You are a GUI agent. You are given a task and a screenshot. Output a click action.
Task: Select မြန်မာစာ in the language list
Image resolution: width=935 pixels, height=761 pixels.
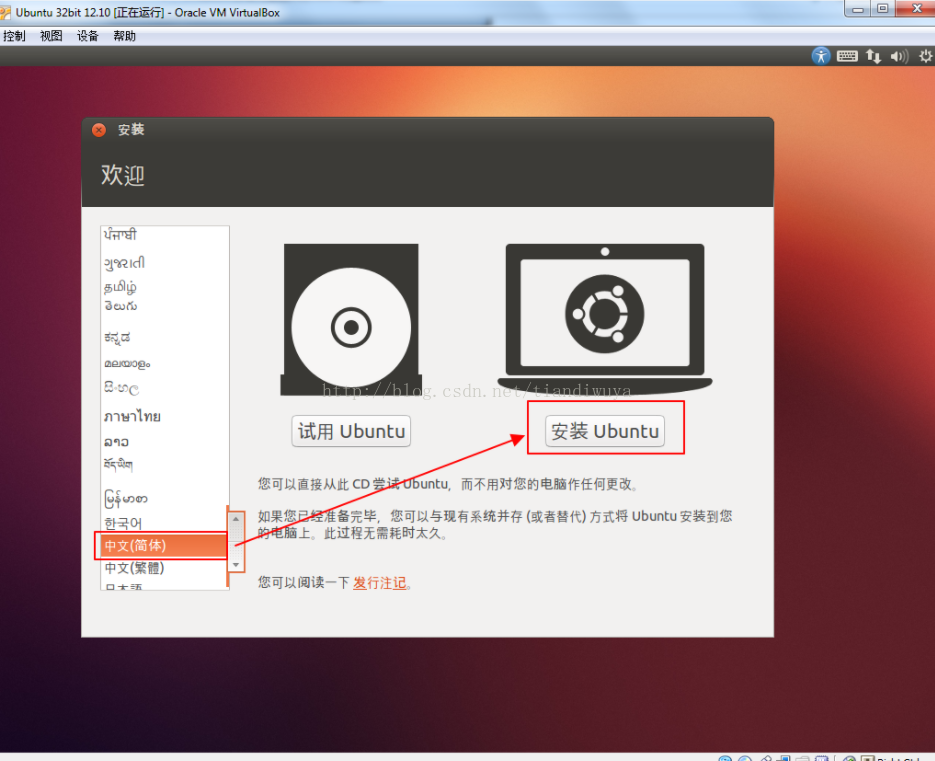click(164, 498)
